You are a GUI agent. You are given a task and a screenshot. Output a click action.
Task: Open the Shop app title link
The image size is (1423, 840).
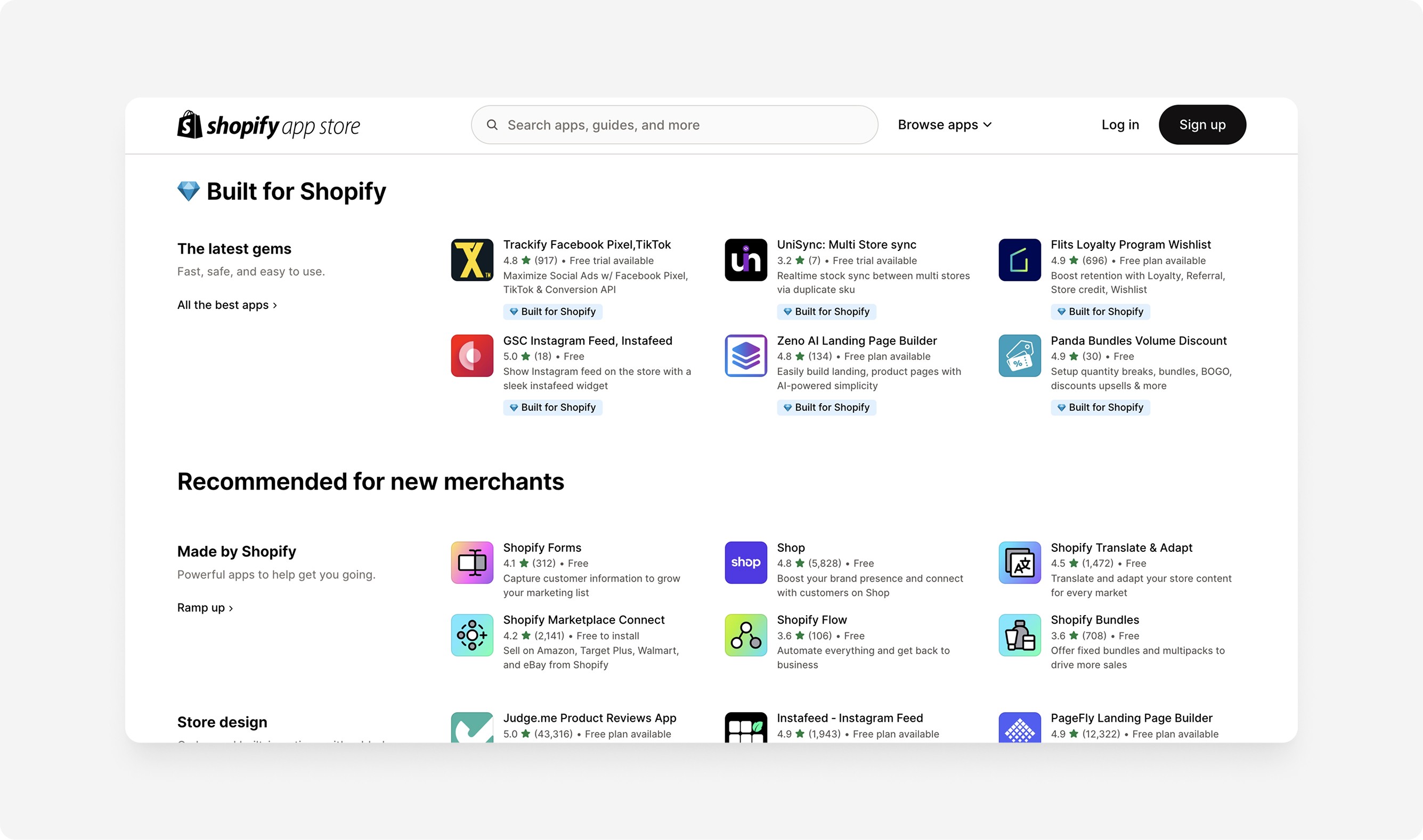coord(790,548)
